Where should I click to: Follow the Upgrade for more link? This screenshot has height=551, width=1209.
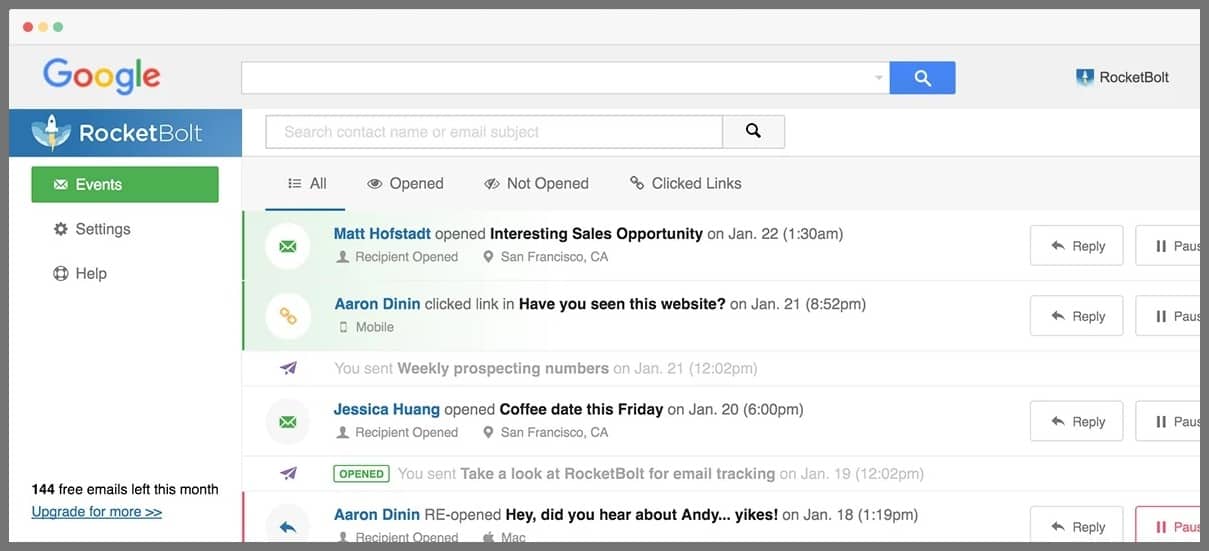point(97,512)
